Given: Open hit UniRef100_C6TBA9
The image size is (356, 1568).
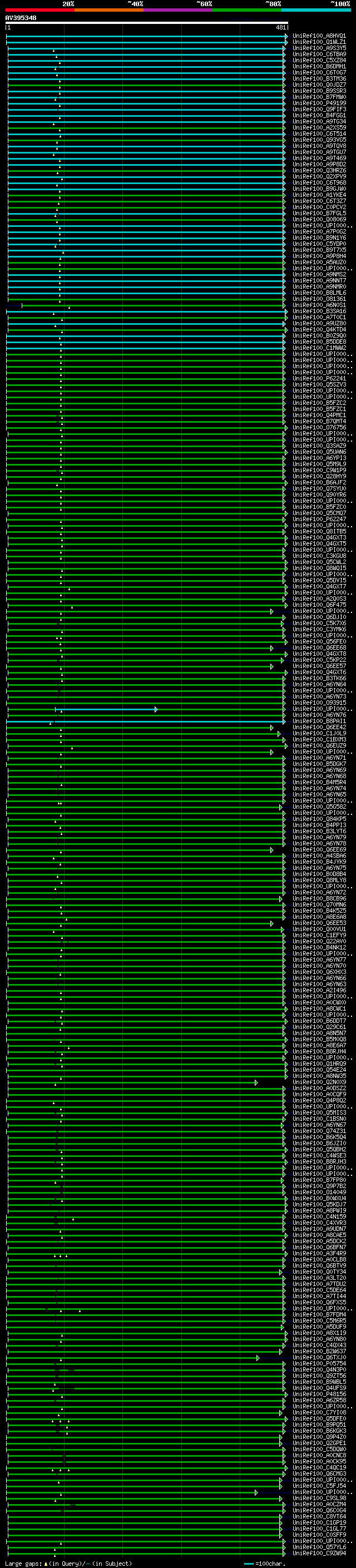Looking at the screenshot, I should click(x=319, y=54).
